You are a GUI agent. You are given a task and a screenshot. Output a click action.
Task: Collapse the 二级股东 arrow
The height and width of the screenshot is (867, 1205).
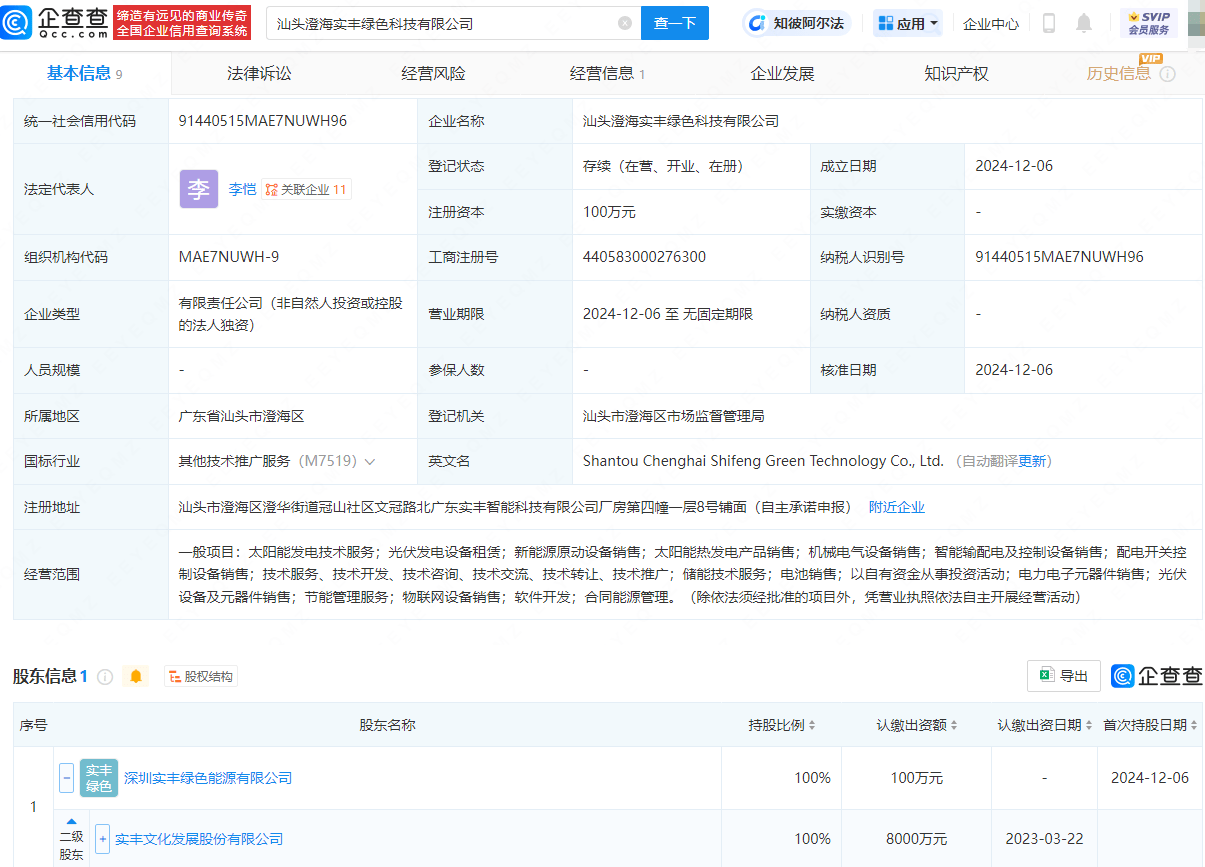(x=71, y=821)
